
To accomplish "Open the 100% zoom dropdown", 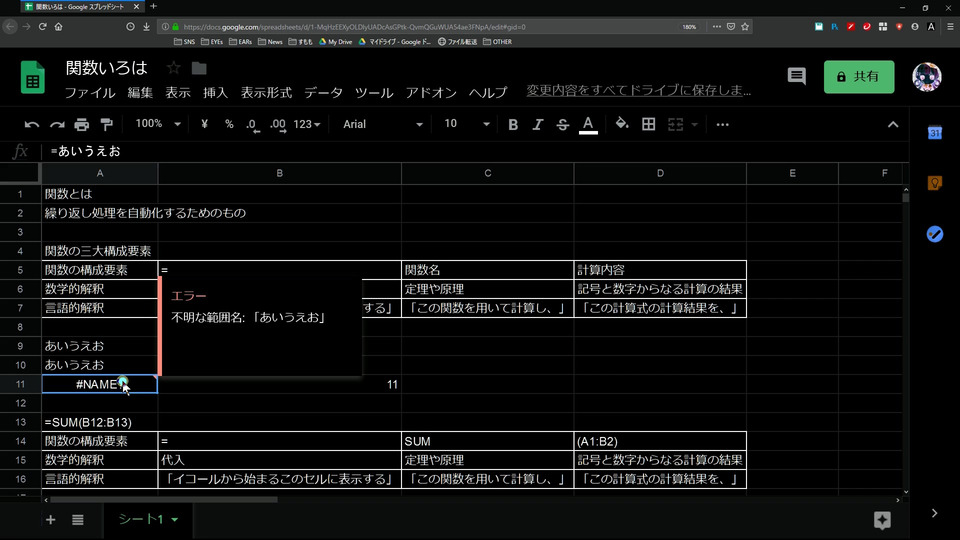I will pyautogui.click(x=158, y=124).
